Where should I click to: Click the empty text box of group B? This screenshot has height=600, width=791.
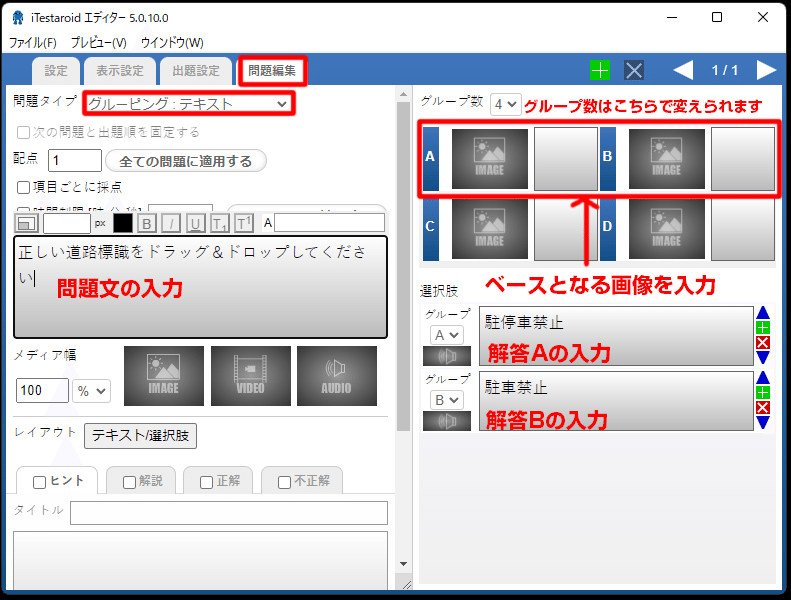(743, 158)
